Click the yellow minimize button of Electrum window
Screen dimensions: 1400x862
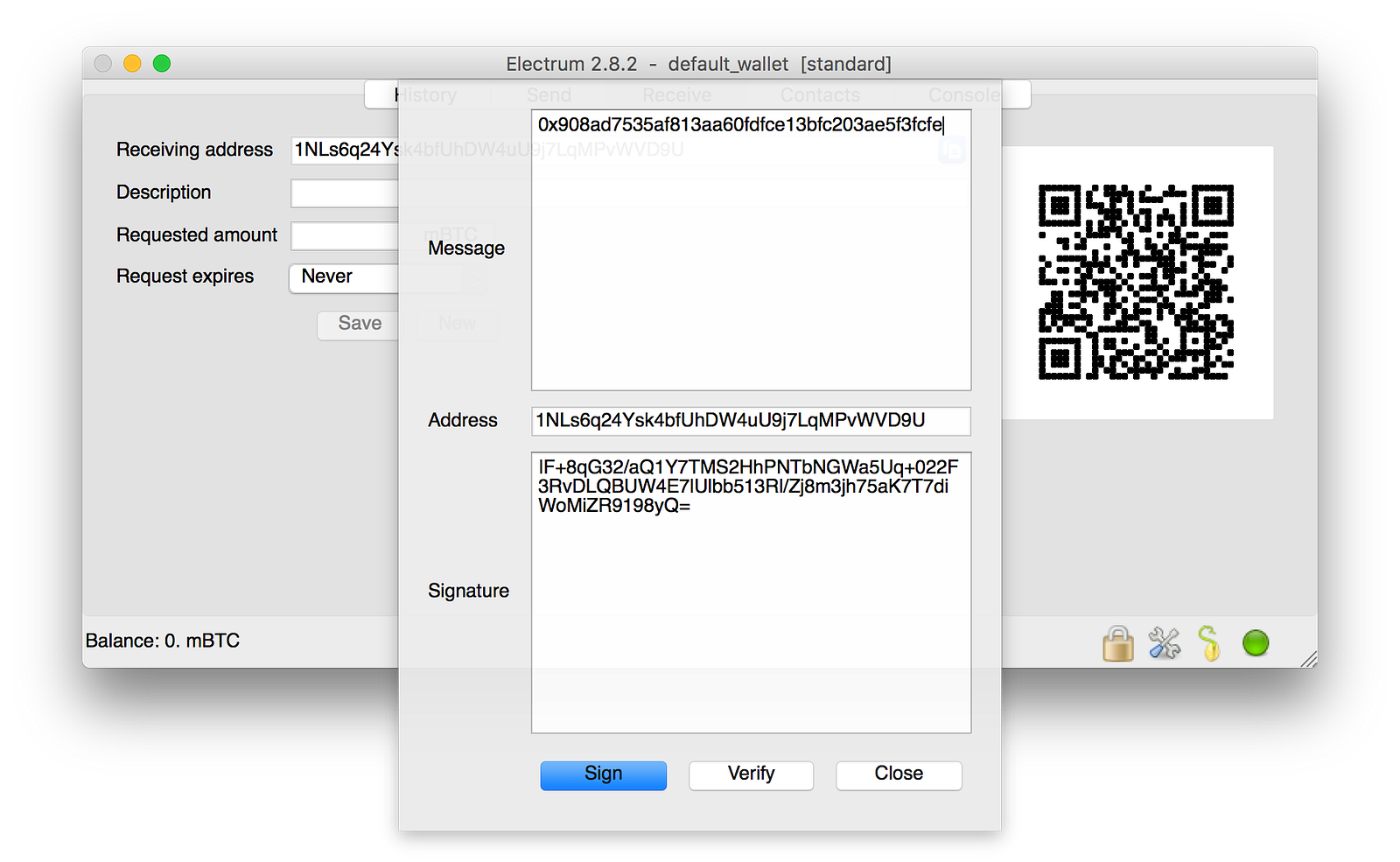coord(132,63)
